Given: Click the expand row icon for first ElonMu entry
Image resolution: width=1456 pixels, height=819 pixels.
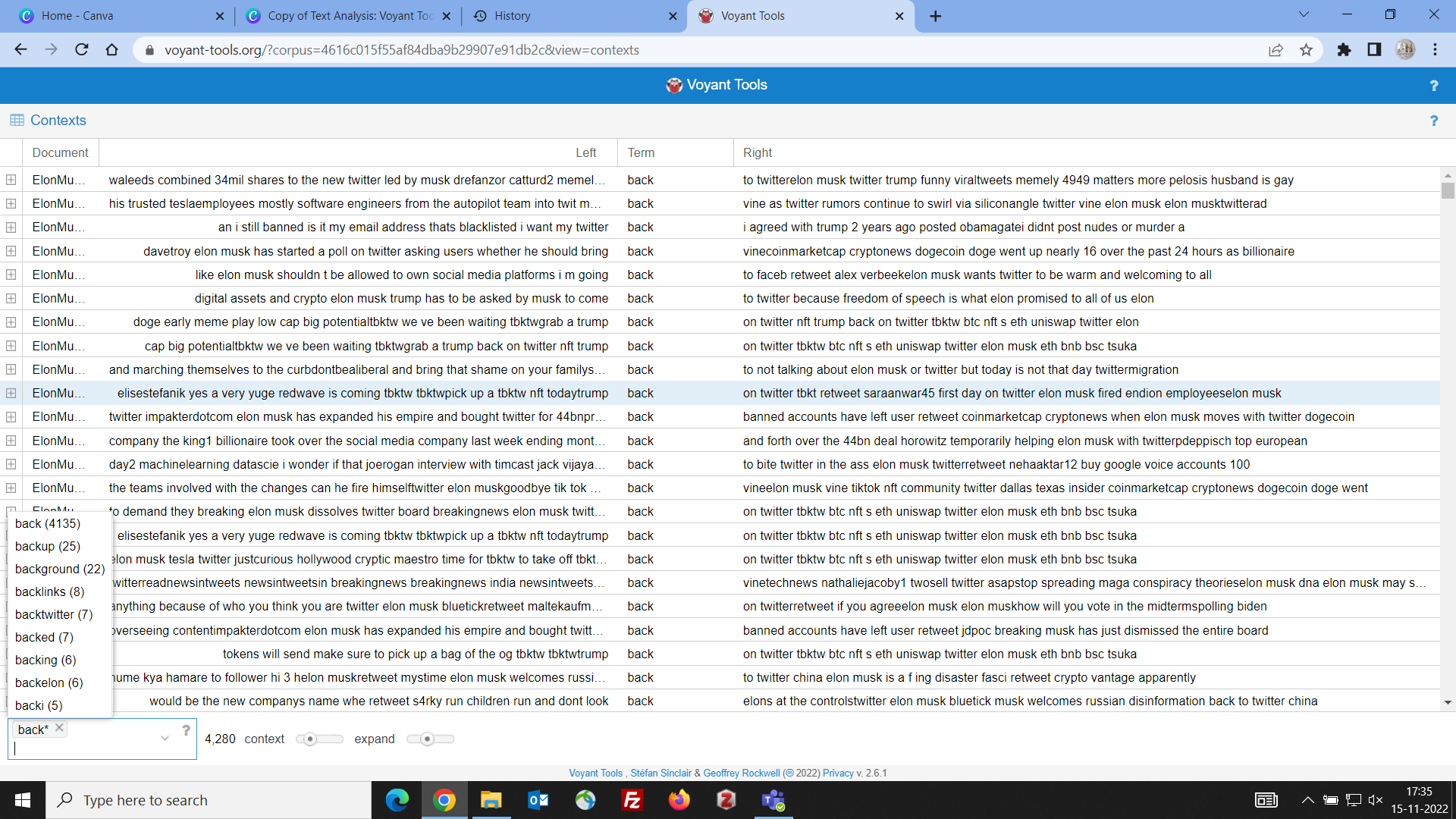Looking at the screenshot, I should click(12, 179).
